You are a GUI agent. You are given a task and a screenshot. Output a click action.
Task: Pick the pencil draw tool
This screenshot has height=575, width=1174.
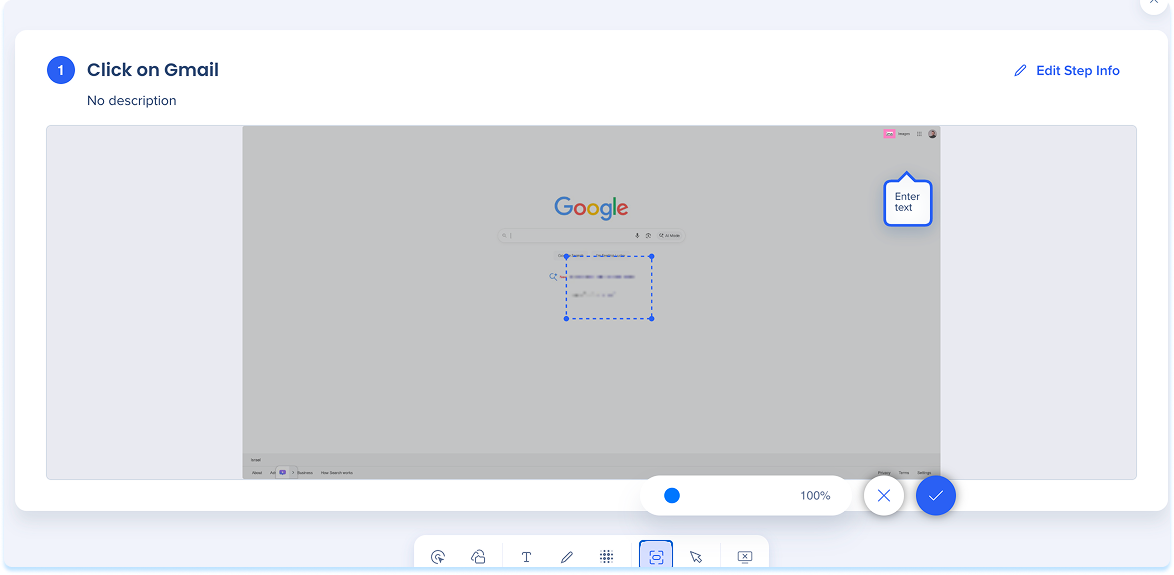(566, 557)
